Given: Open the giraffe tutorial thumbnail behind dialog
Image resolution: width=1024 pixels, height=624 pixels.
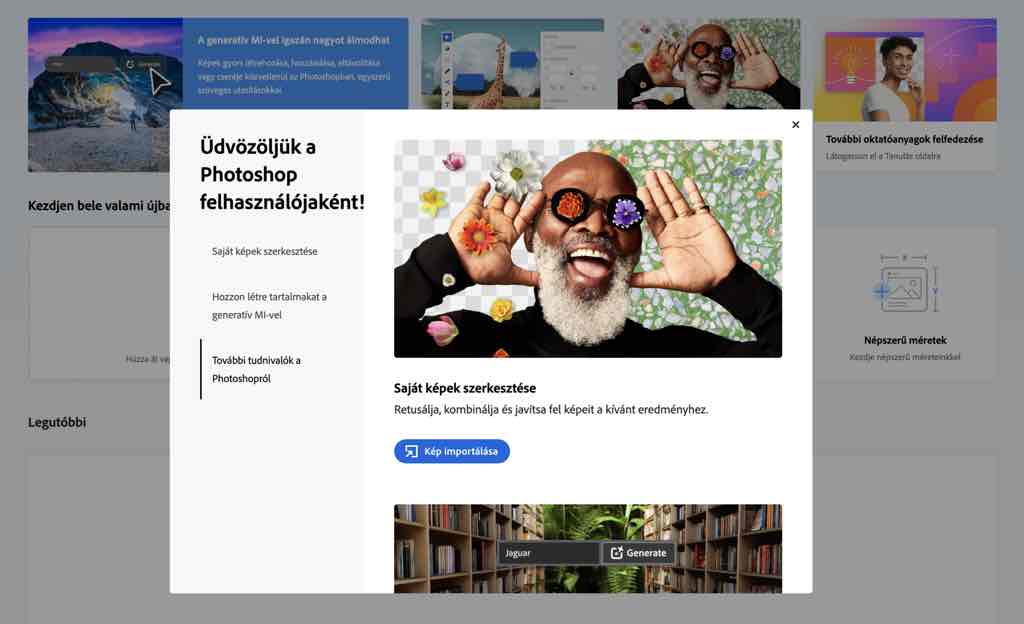Looking at the screenshot, I should [513, 63].
